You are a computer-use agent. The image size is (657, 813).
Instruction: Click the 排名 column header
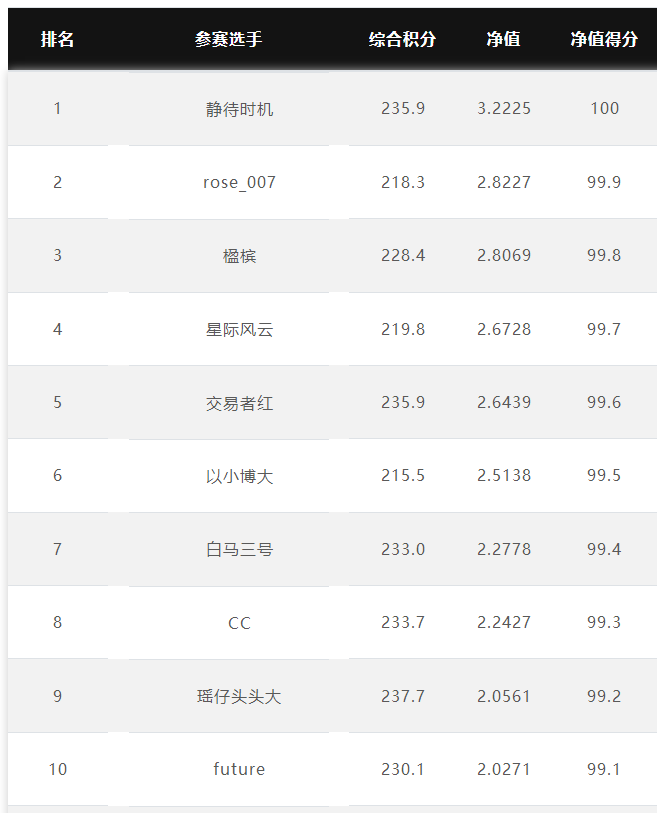click(x=57, y=39)
